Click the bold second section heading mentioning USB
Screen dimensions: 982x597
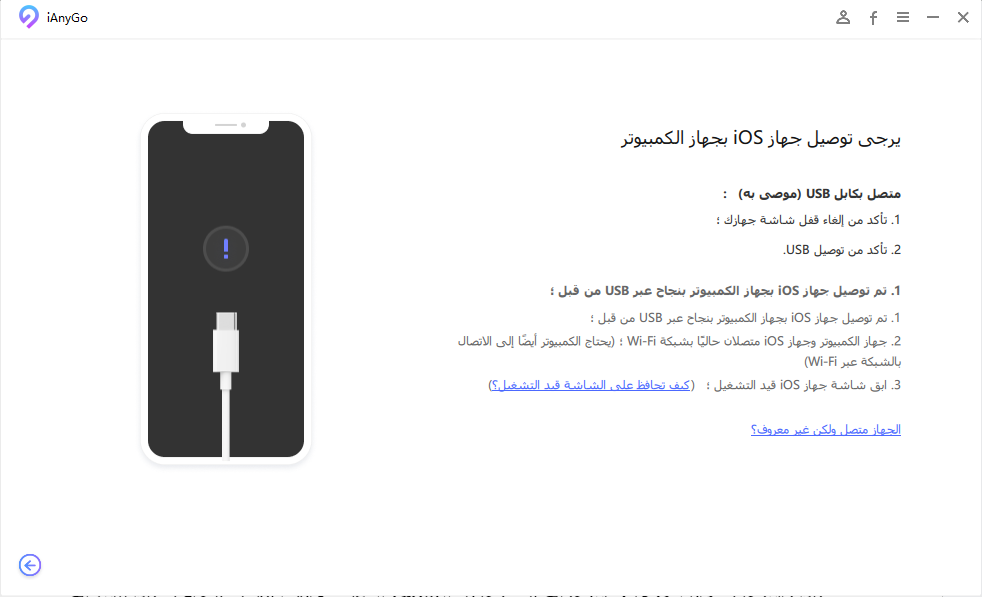coord(725,291)
